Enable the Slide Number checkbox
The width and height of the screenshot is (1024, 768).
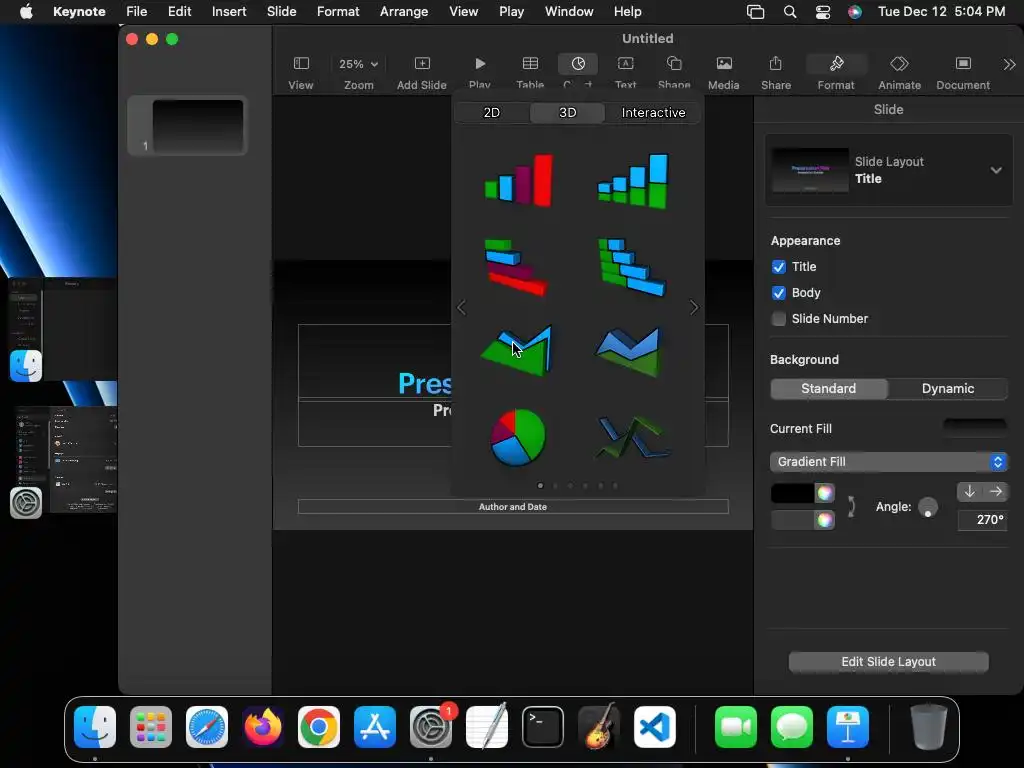778,319
